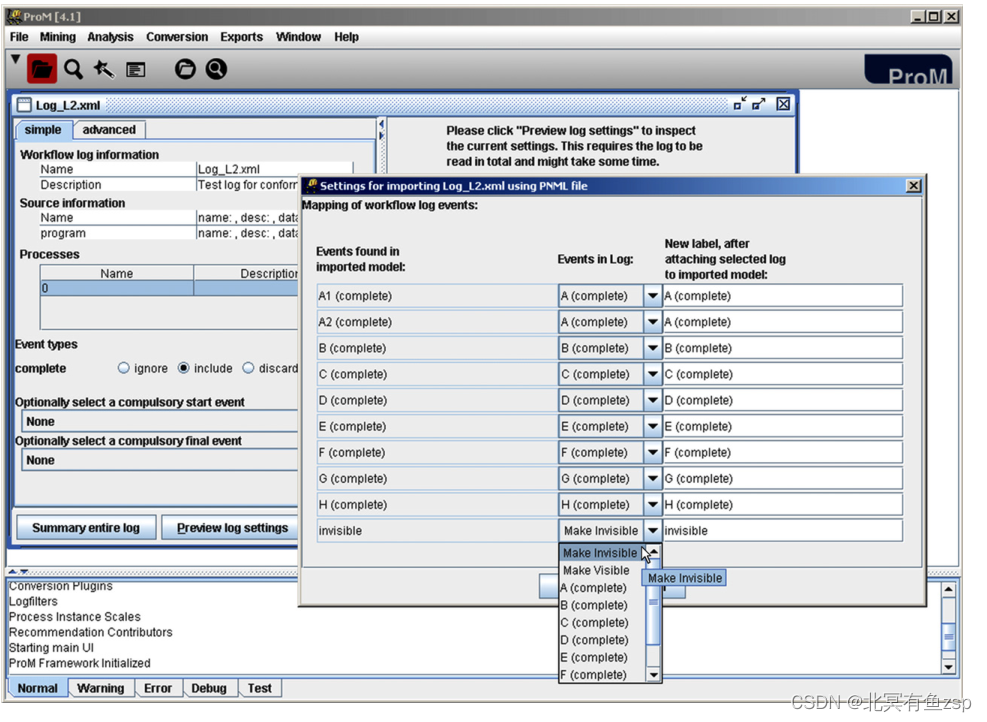
Task: Click the round magnifier icon in toolbar
Action: click(216, 69)
